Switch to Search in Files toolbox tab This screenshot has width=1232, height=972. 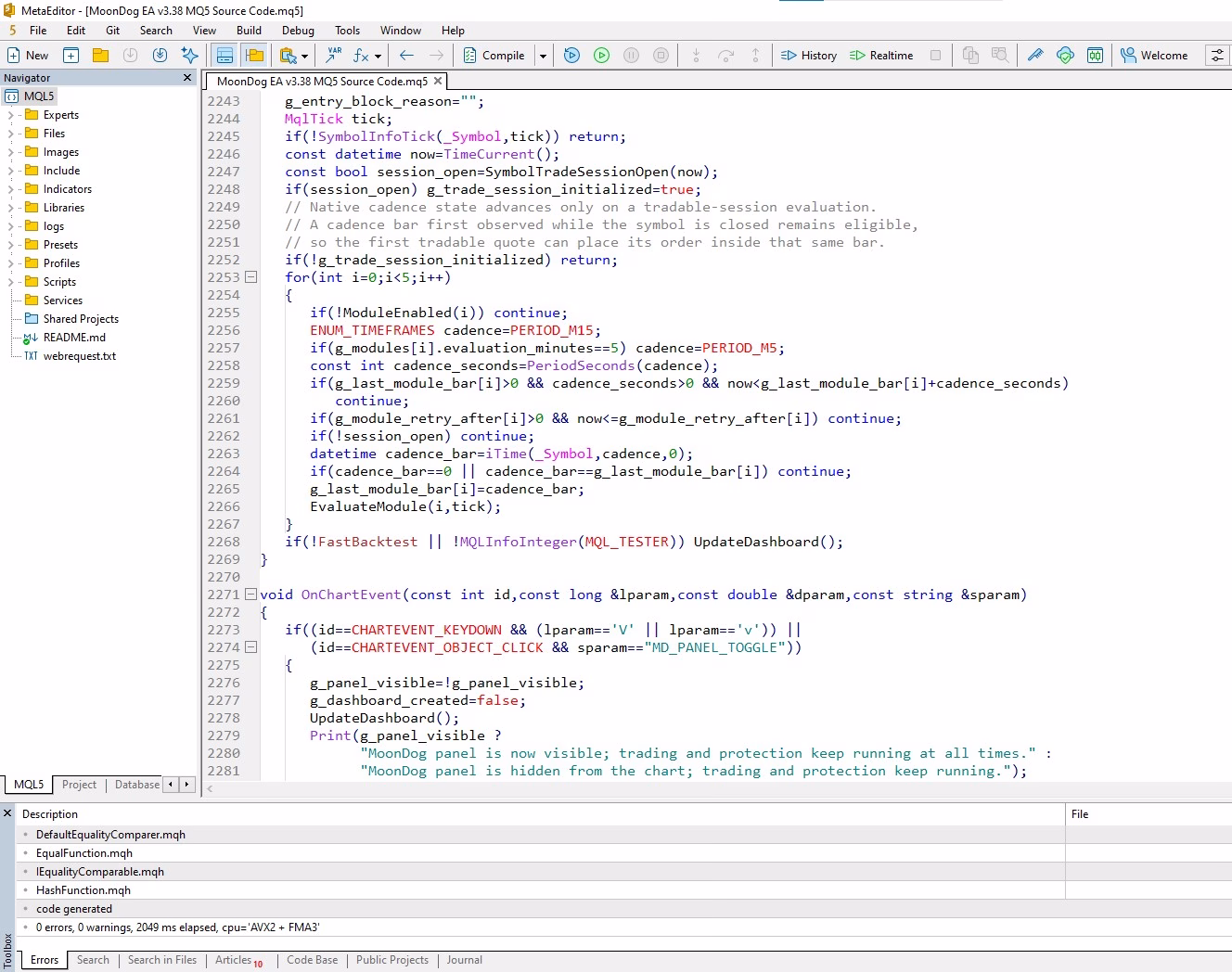[x=162, y=960]
